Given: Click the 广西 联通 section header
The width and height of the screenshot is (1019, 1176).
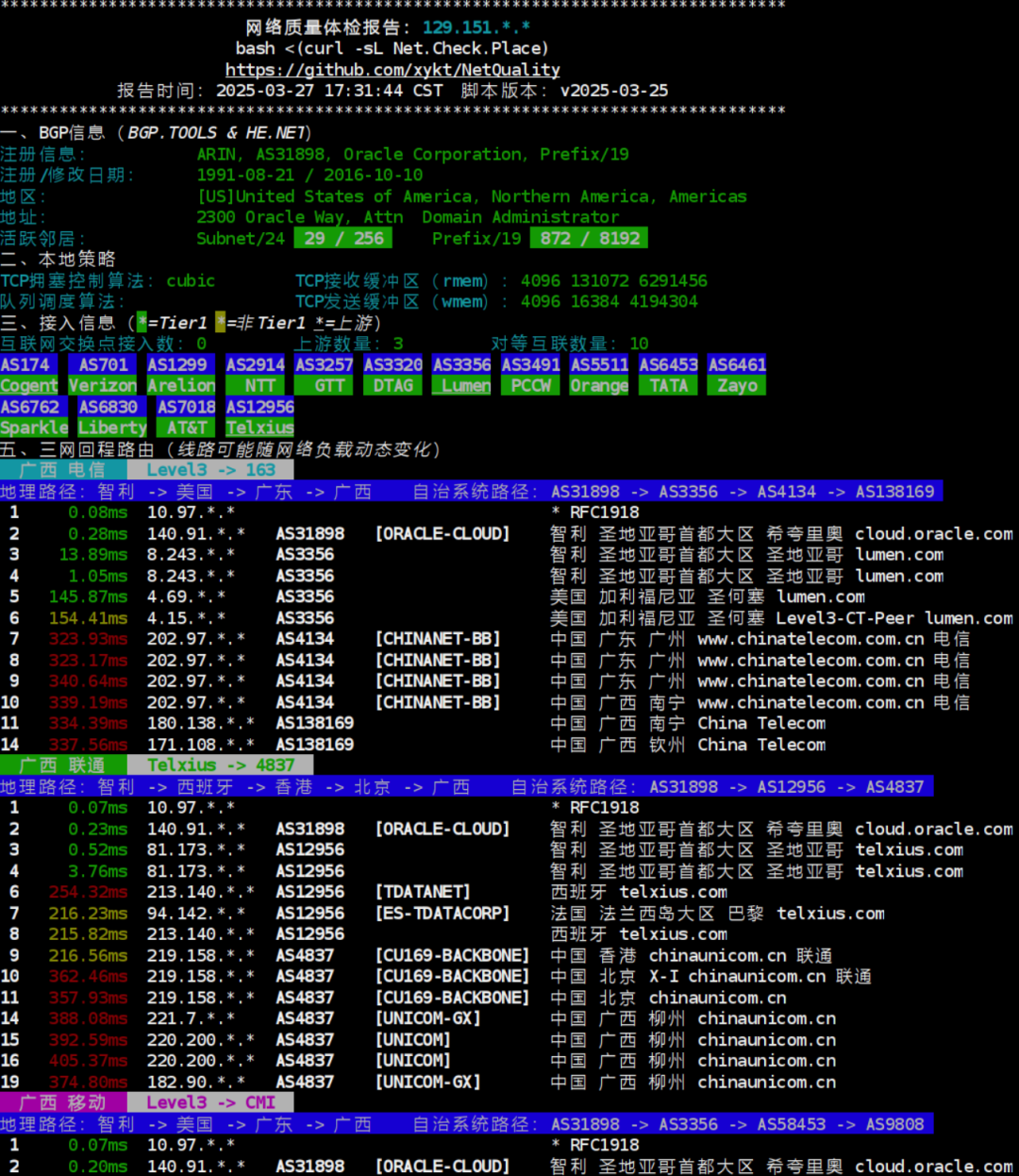Looking at the screenshot, I should [63, 765].
